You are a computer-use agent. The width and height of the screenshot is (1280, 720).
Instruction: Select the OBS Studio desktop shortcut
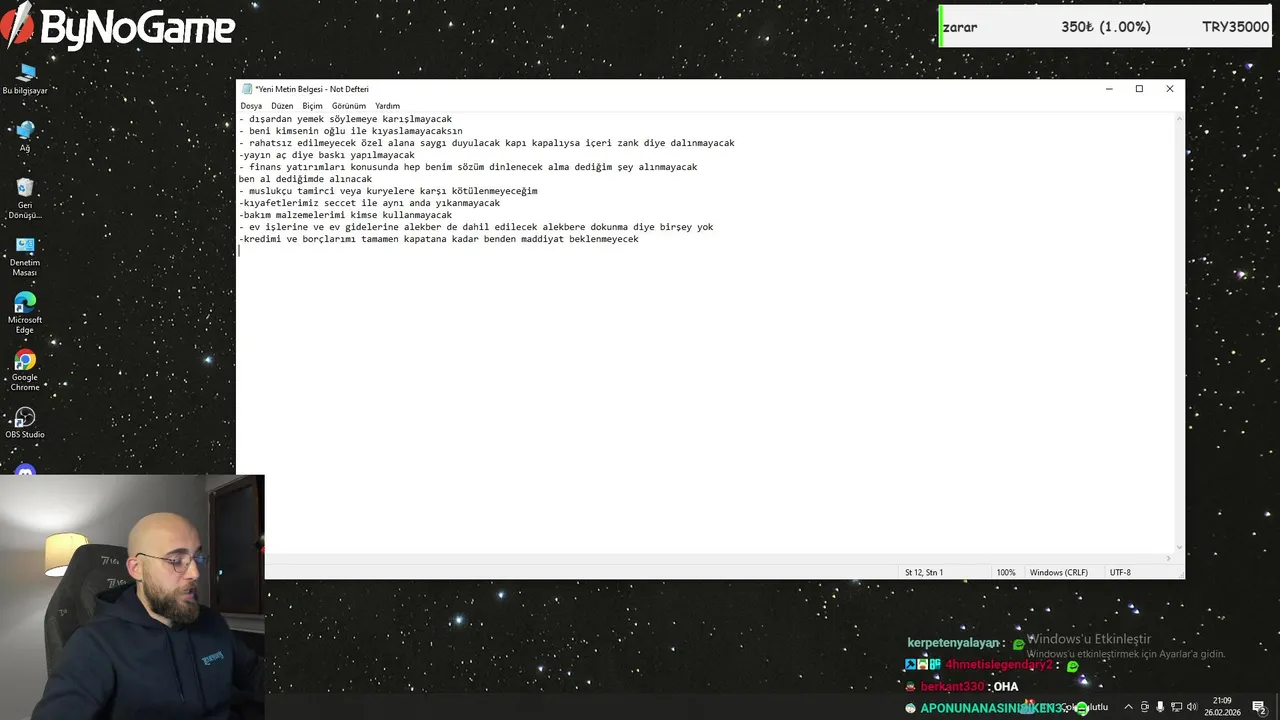[x=25, y=422]
